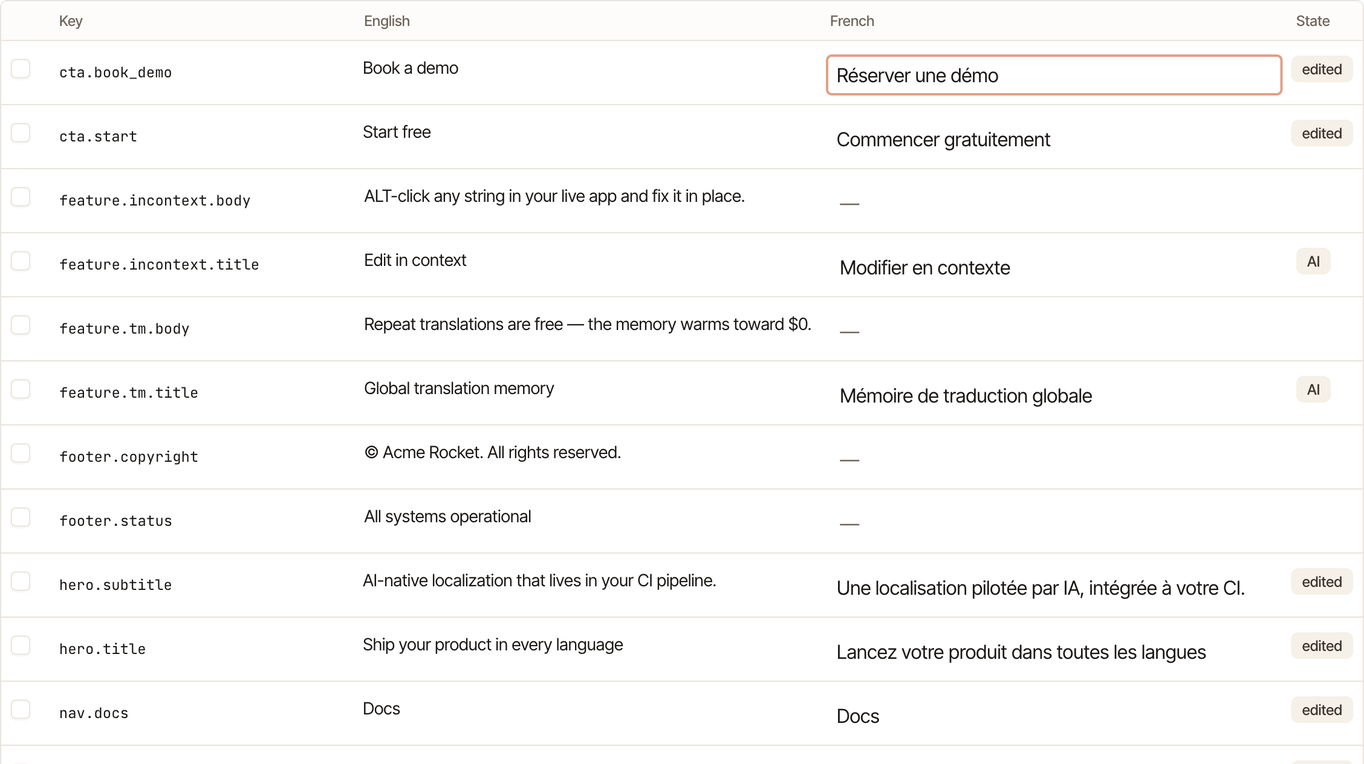The width and height of the screenshot is (1364, 764).
Task: Click the French column header
Action: click(852, 21)
